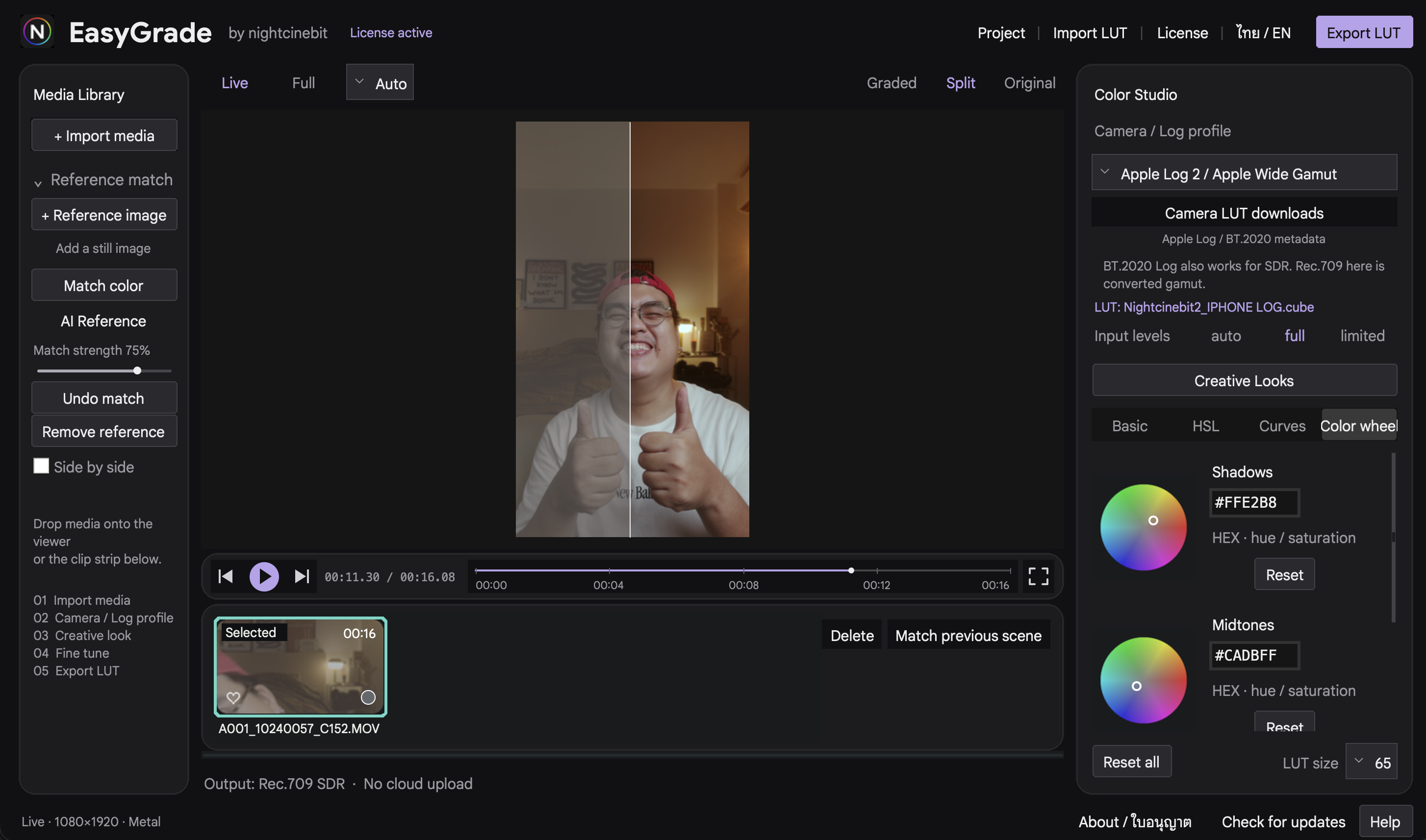This screenshot has width=1426, height=840.
Task: Toggle the selection circle on the clip thumbnail
Action: coord(368,697)
